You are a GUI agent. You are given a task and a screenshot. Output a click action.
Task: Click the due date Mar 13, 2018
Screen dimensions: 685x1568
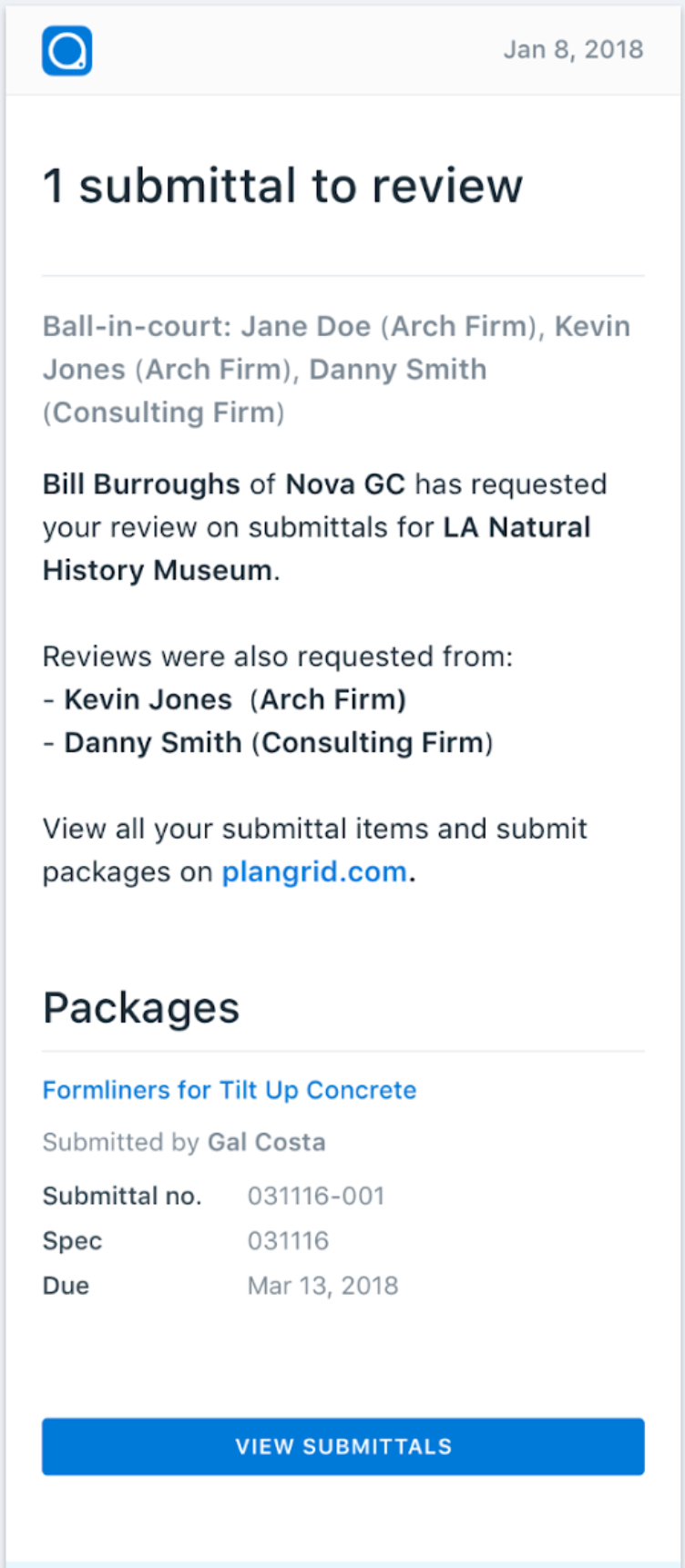coord(322,1285)
